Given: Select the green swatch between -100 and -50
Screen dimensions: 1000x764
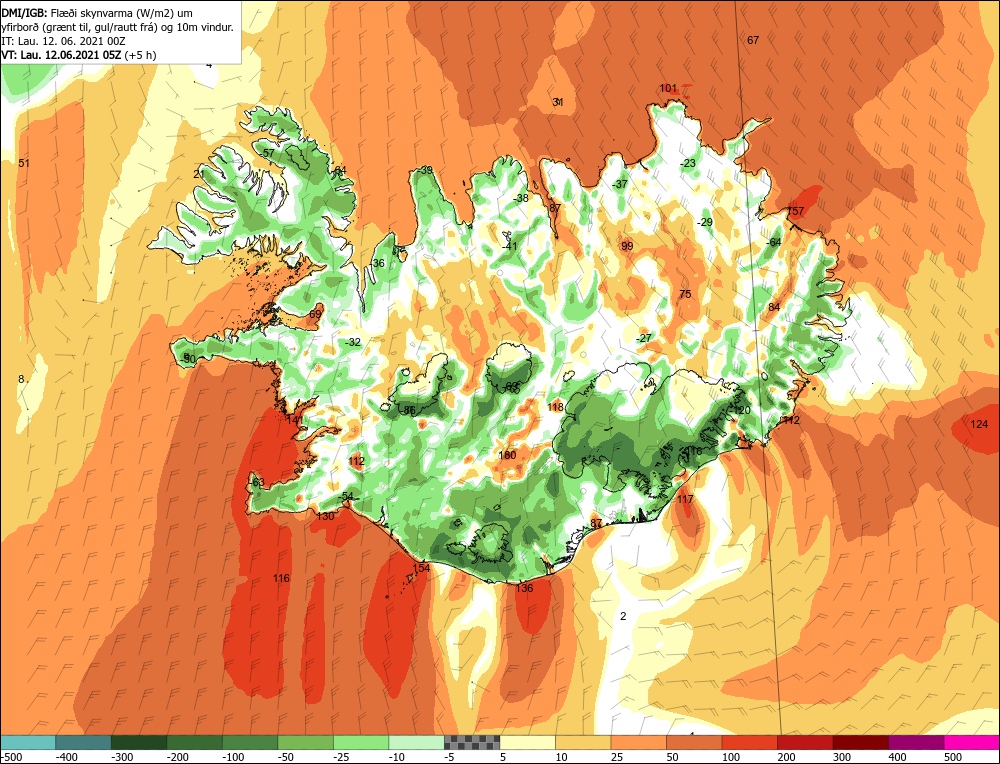Looking at the screenshot, I should 249,742.
